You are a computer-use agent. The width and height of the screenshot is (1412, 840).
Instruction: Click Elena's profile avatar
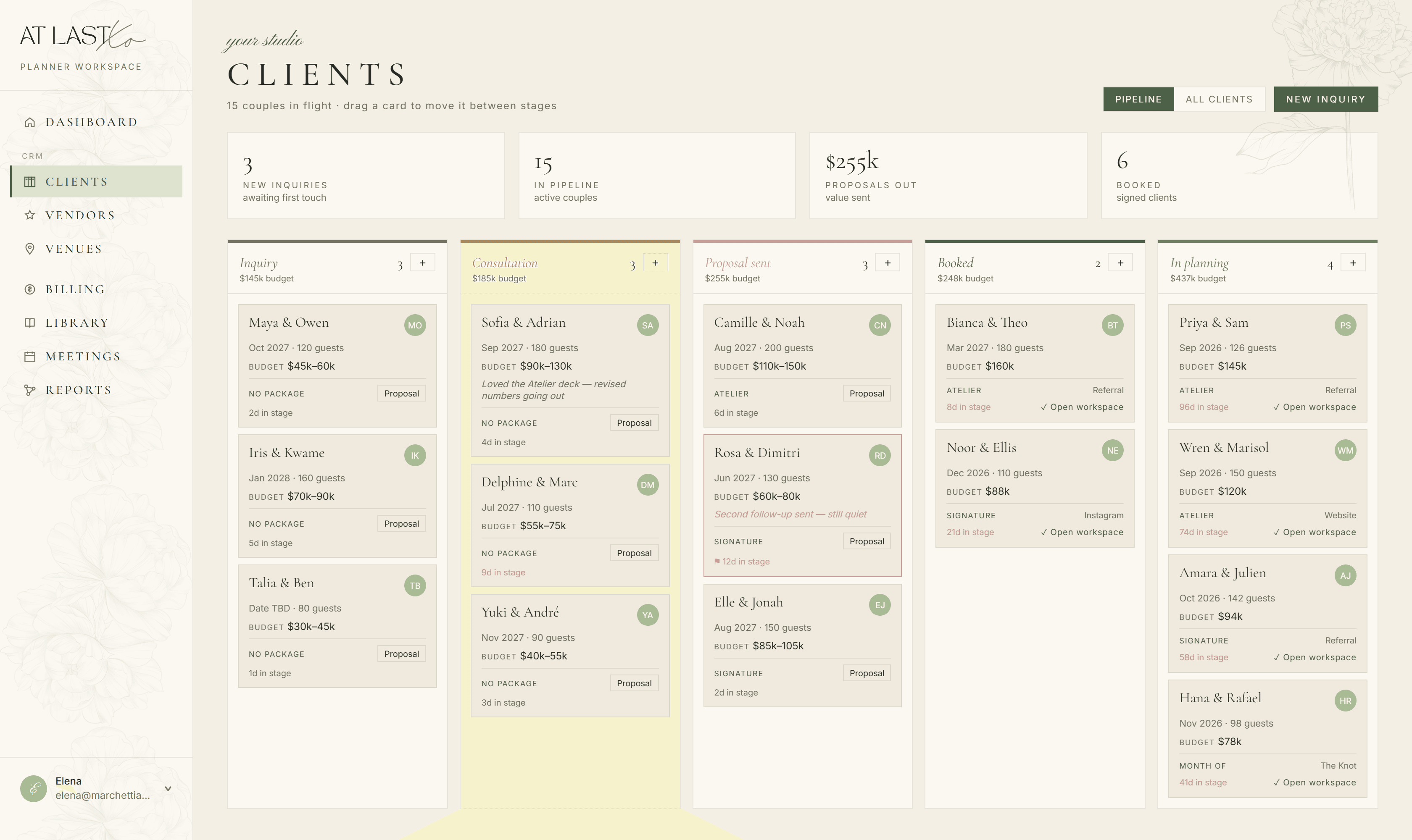(x=34, y=788)
